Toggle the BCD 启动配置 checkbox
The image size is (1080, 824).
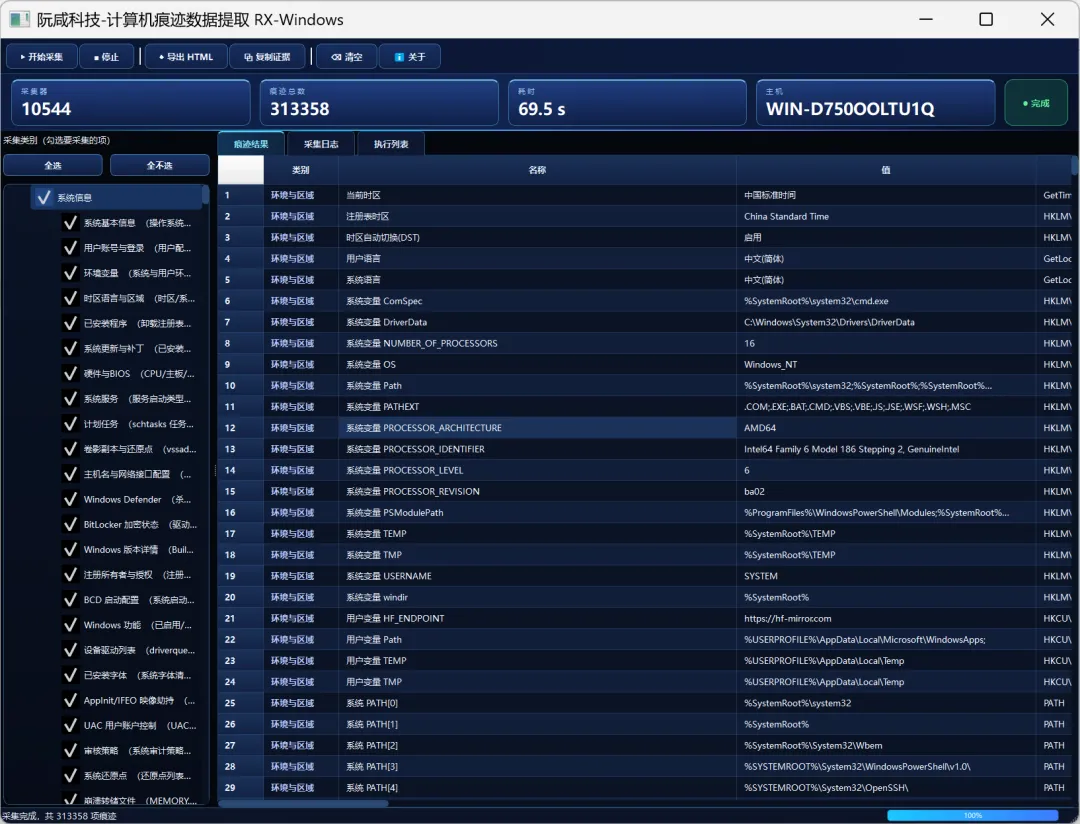point(70,600)
